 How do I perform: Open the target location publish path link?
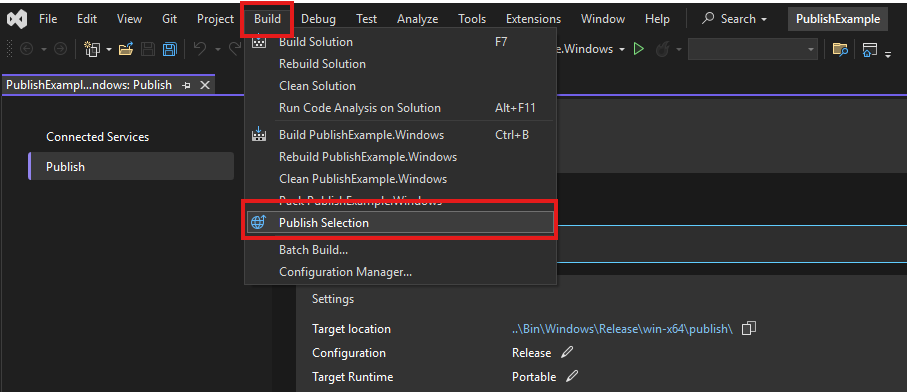pyautogui.click(x=622, y=328)
